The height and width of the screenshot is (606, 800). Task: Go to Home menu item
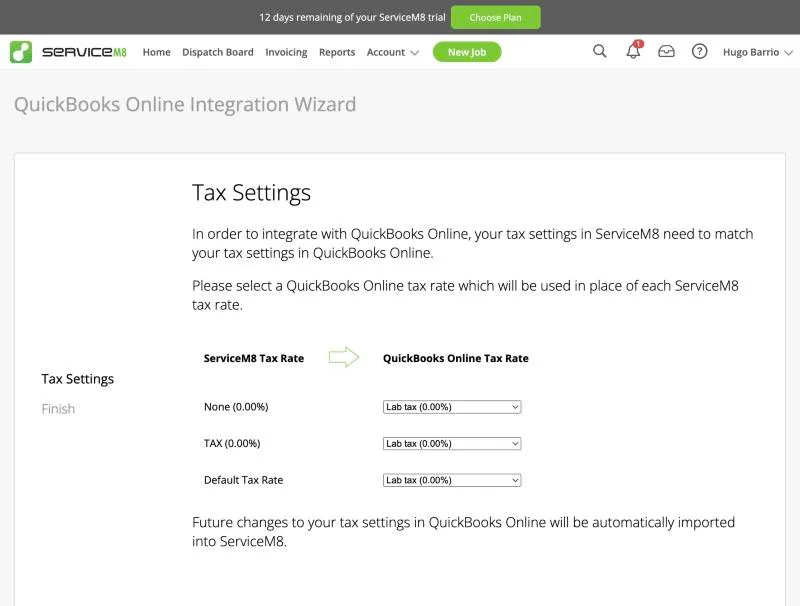(x=157, y=52)
